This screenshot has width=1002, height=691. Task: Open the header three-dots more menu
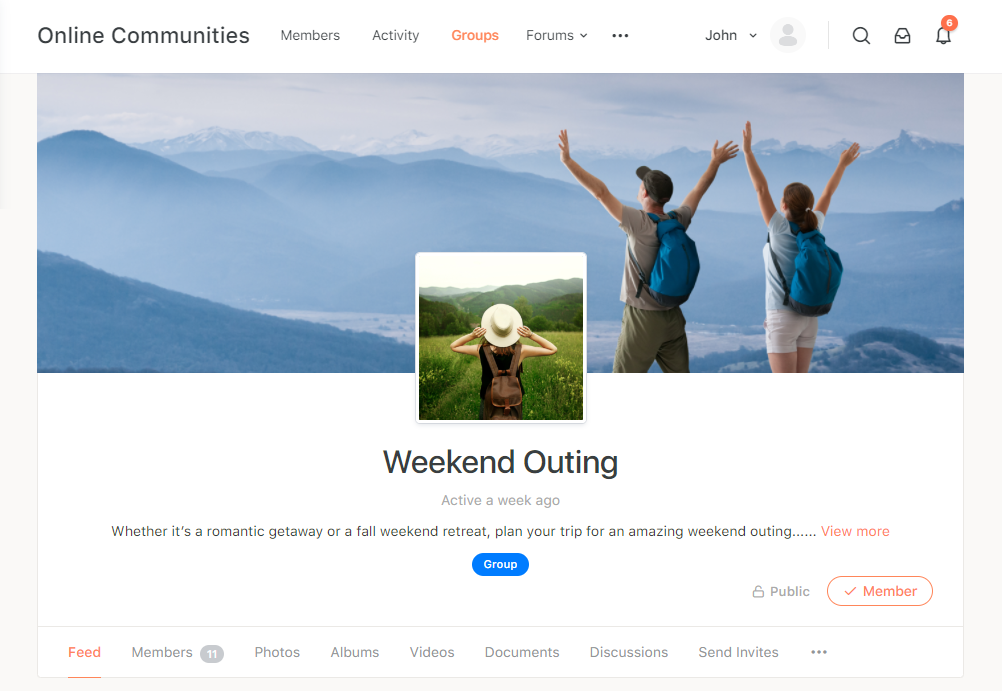620,36
